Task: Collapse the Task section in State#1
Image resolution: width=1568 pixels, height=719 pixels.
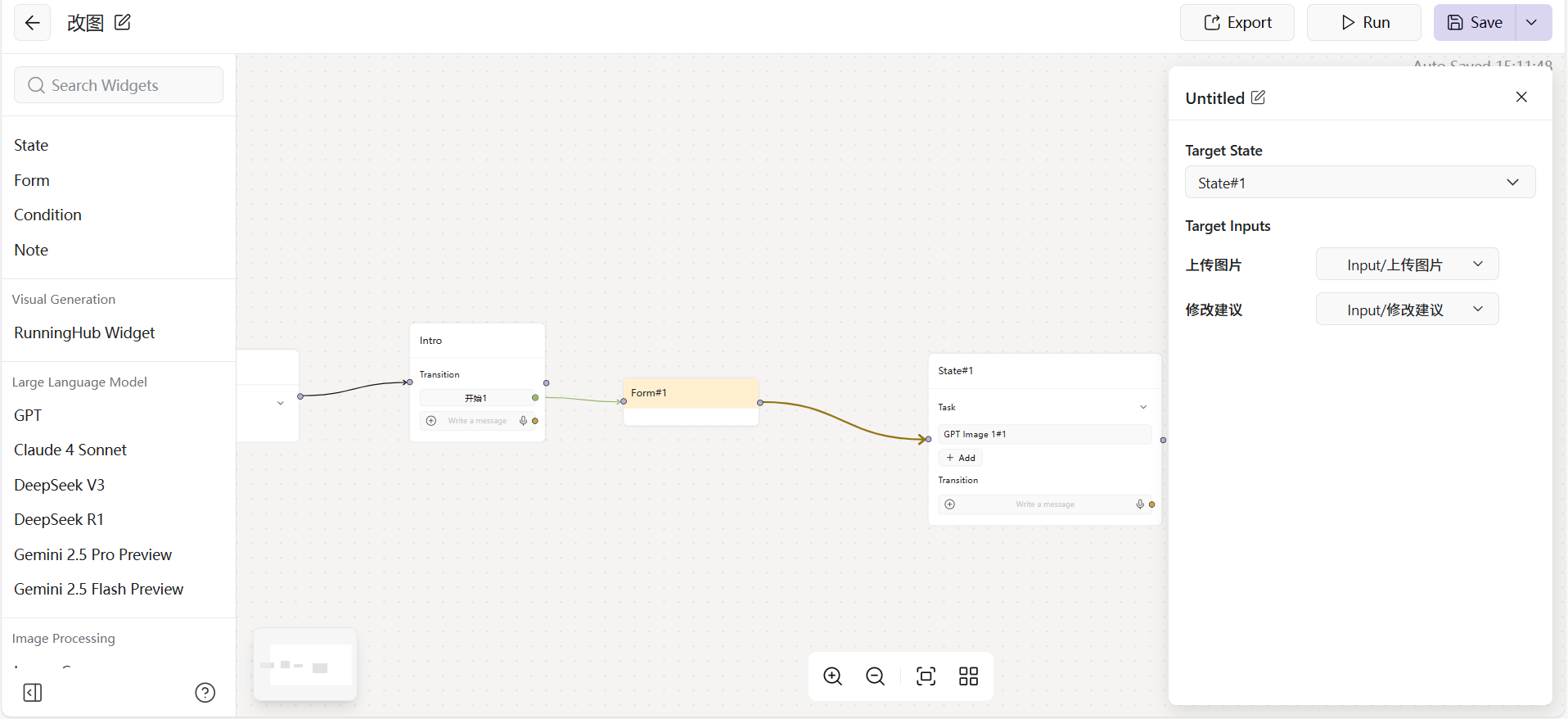Action: [x=1143, y=407]
